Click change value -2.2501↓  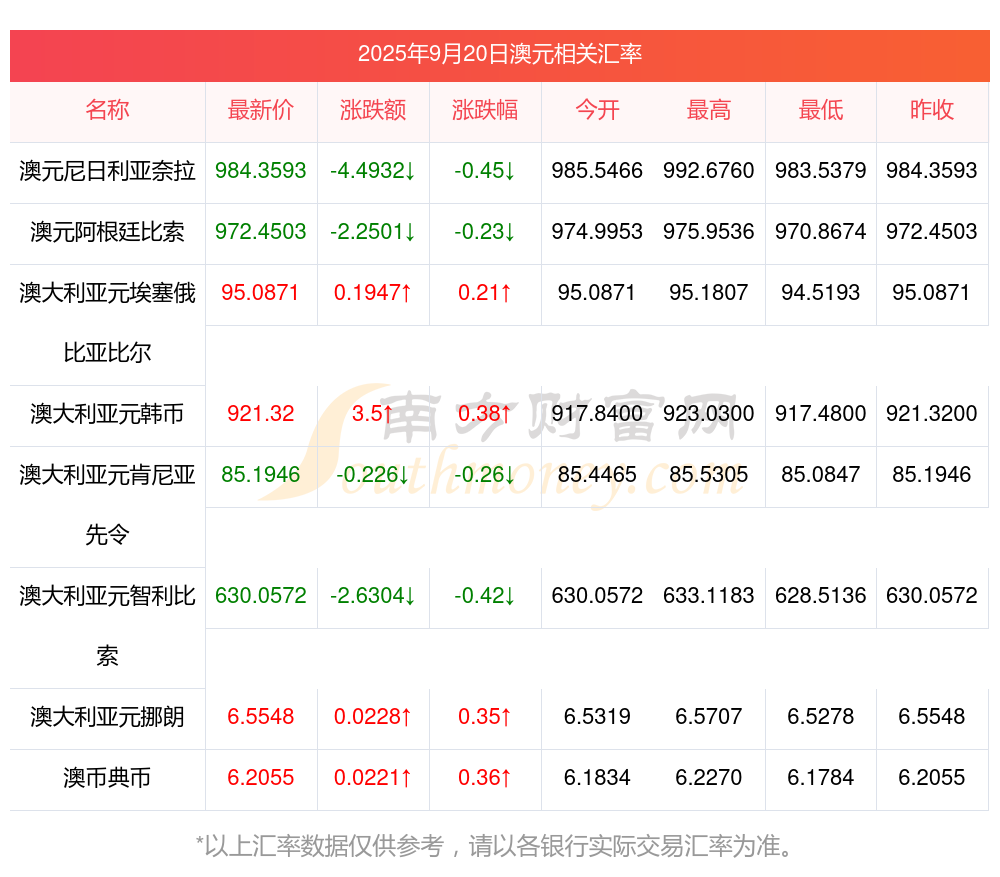click(373, 232)
